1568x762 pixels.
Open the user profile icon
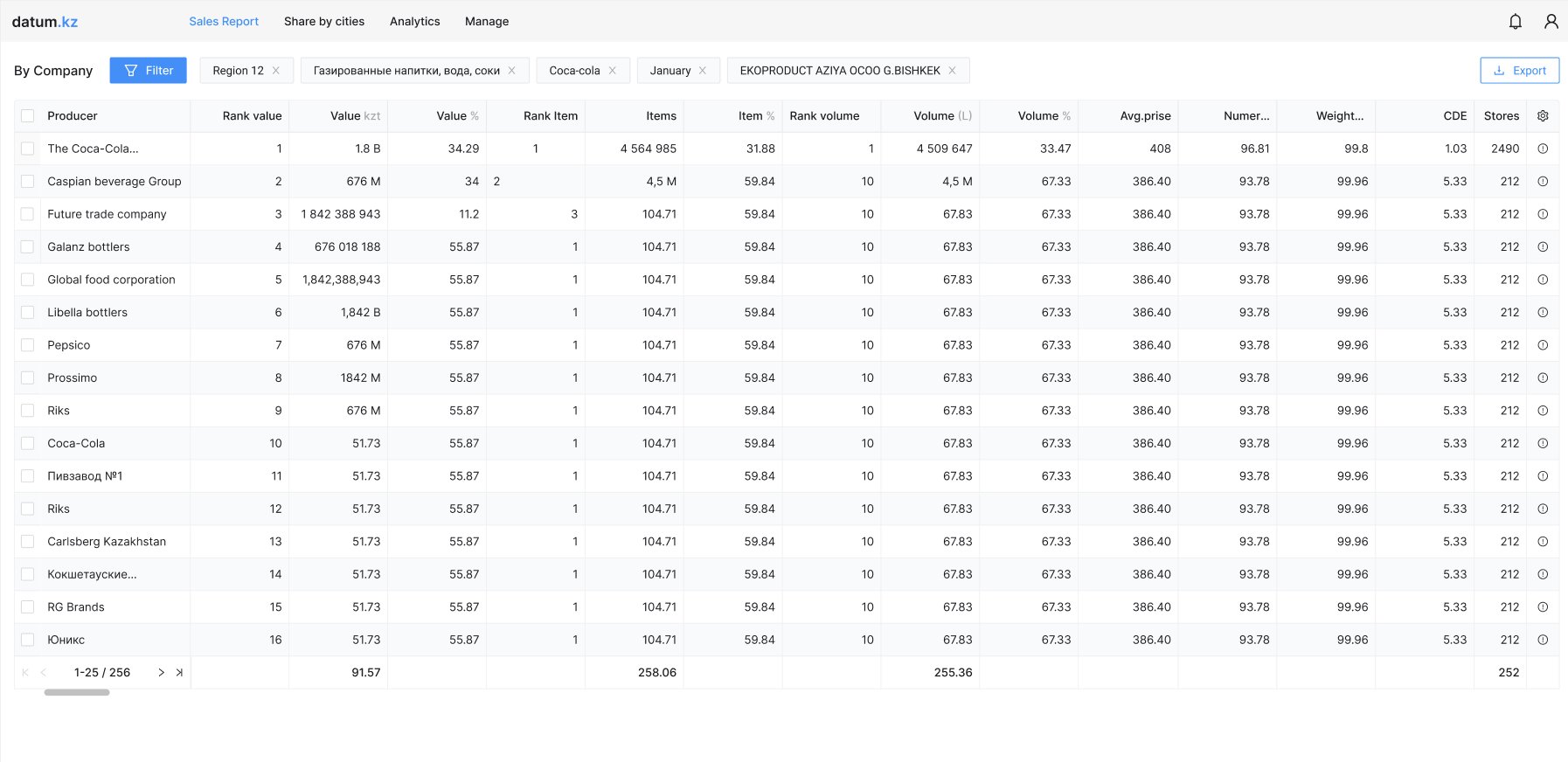[1551, 22]
